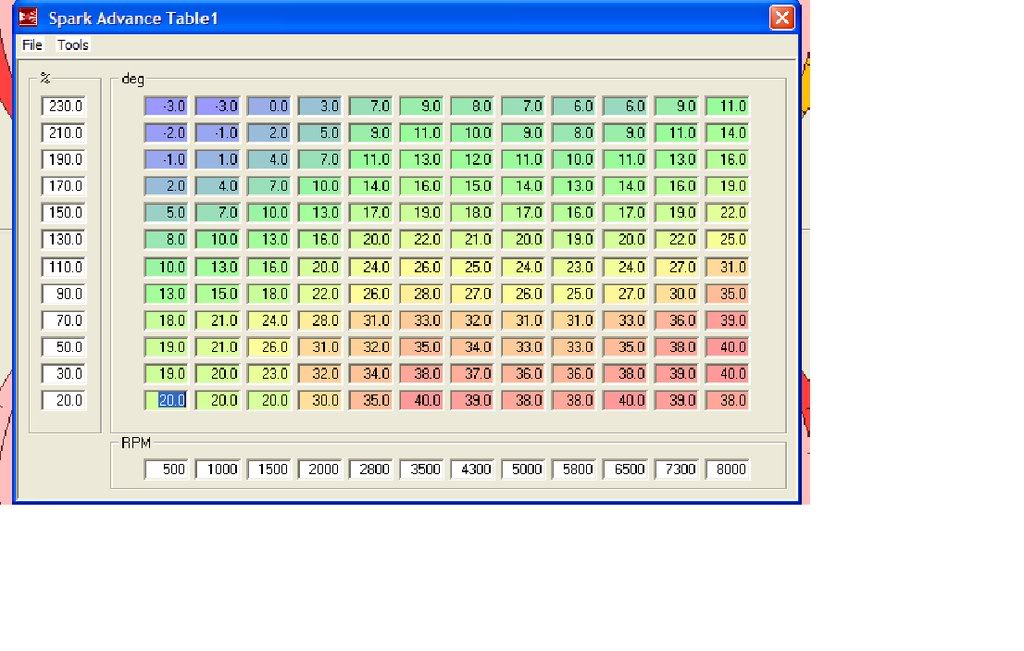Click the green 16.0 cell in 170.0 row
This screenshot has height=651, width=1024.
coord(421,186)
